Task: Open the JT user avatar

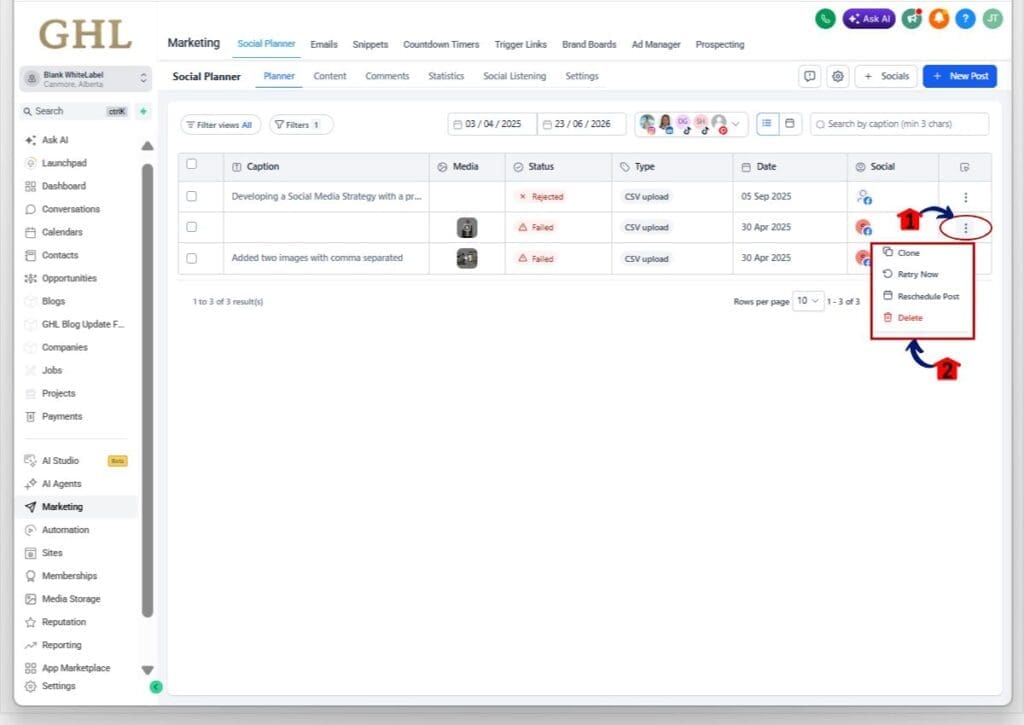Action: coord(993,19)
